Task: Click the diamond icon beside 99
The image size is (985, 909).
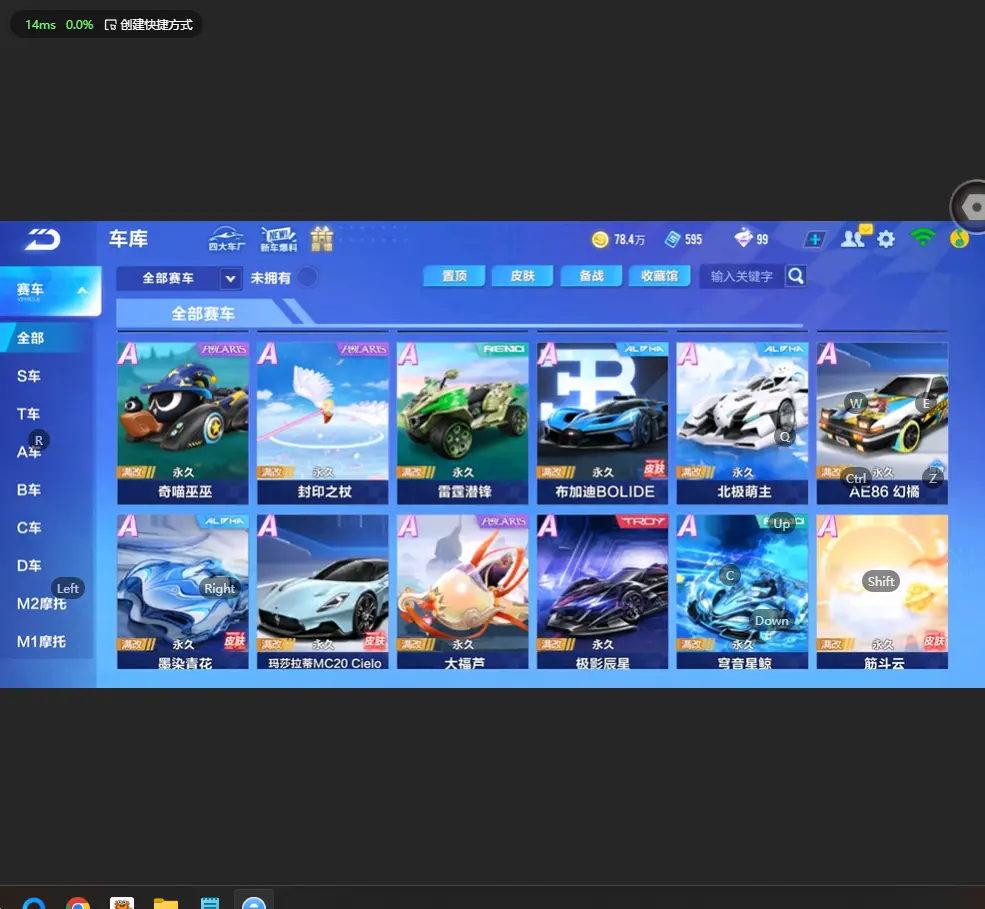Action: 743,238
